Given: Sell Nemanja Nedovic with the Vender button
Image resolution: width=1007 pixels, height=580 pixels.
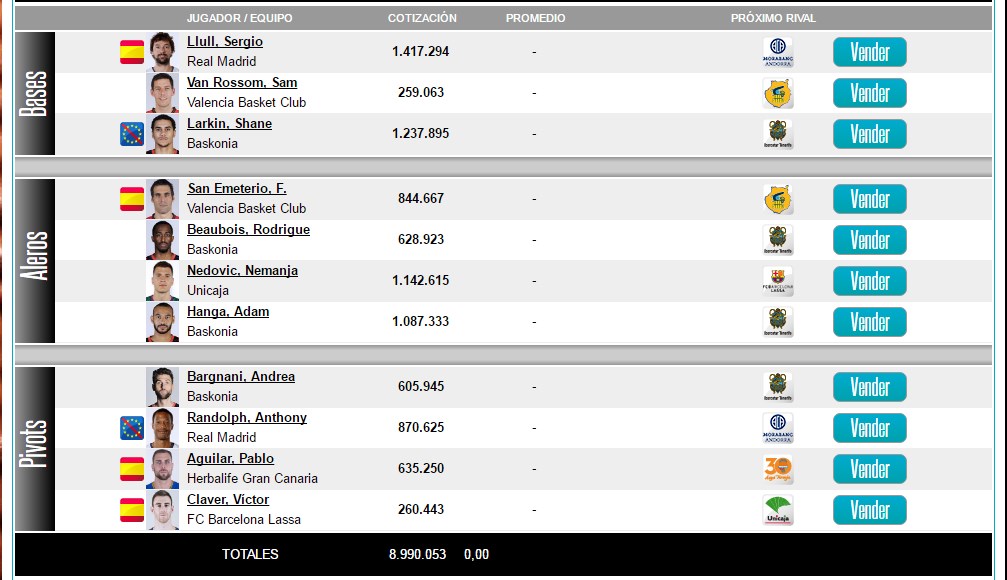Looking at the screenshot, I should coord(869,281).
